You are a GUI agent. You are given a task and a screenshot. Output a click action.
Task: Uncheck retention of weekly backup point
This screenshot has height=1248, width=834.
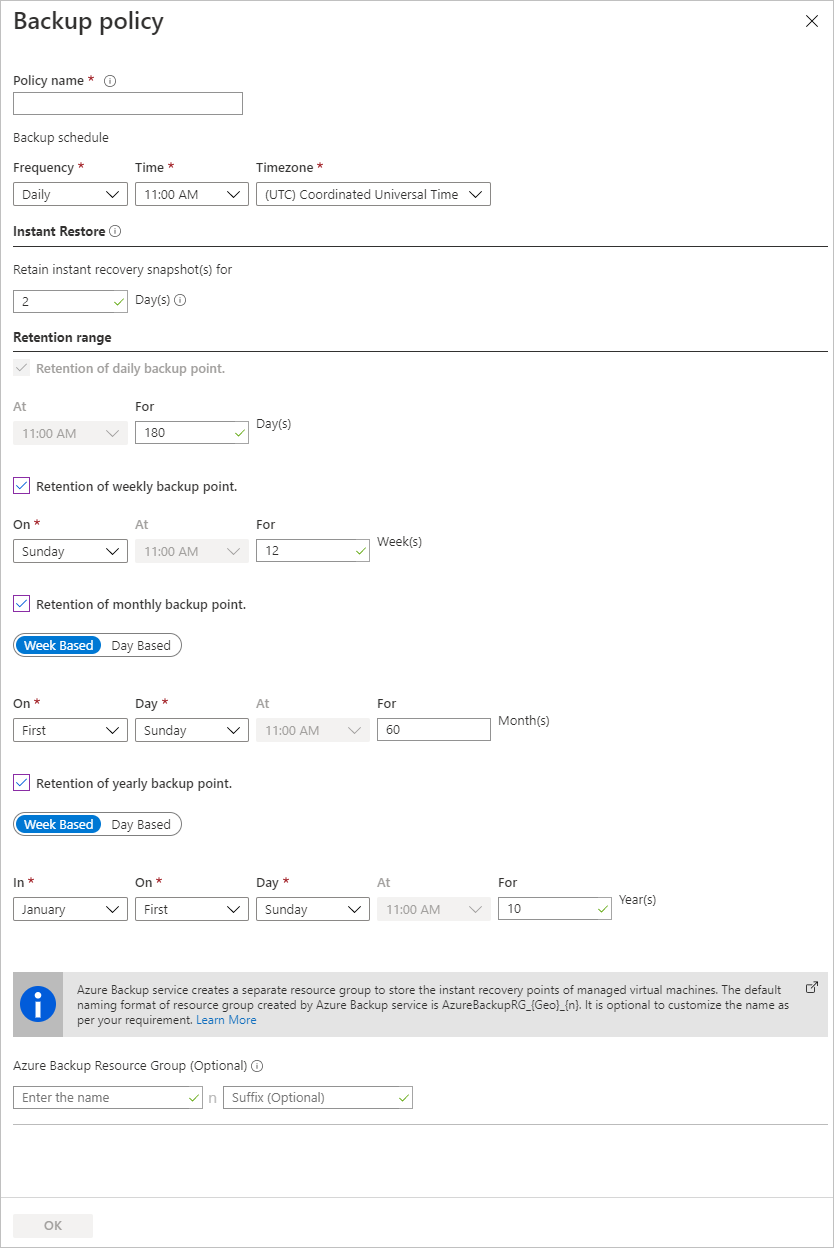(x=21, y=486)
